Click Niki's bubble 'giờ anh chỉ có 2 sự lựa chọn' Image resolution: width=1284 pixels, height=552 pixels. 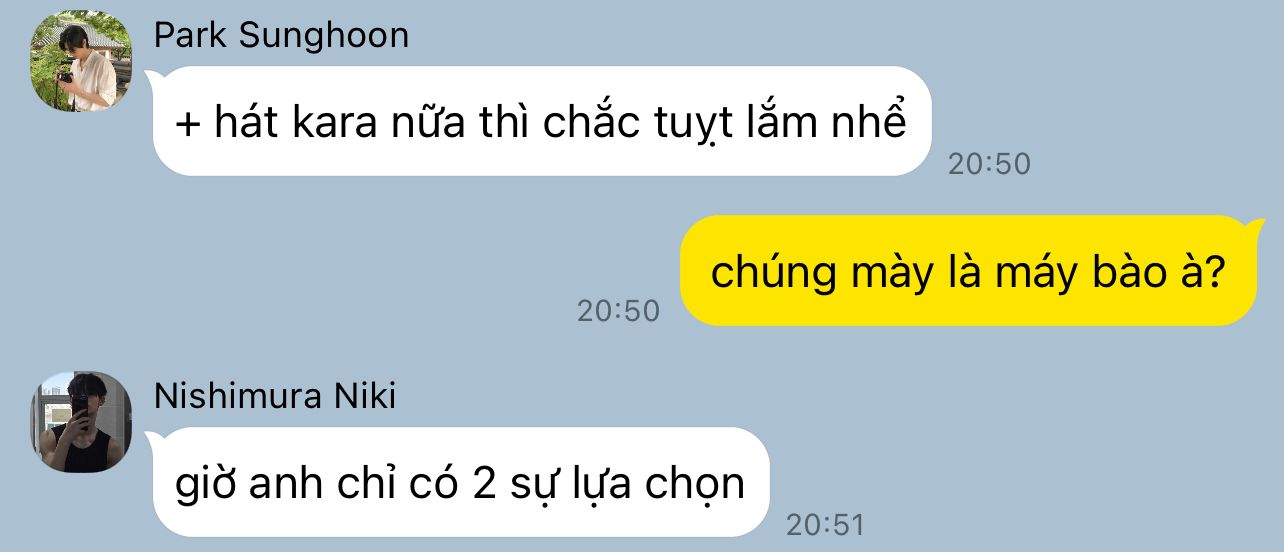click(460, 482)
